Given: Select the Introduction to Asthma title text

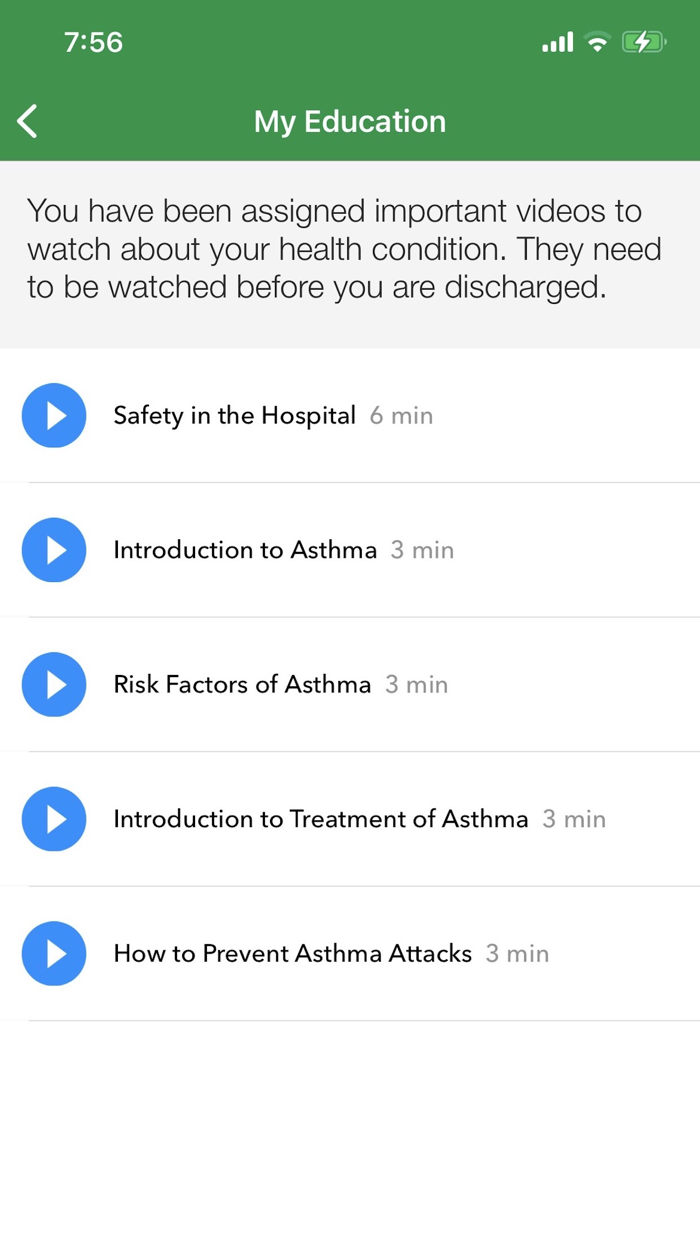Looking at the screenshot, I should pos(245,550).
